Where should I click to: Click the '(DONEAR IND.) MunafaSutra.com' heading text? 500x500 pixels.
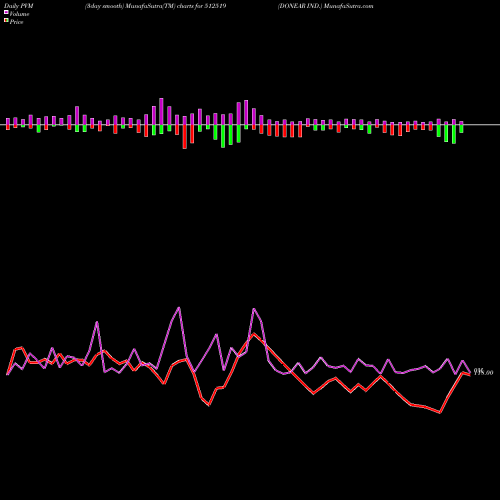click(x=325, y=6)
